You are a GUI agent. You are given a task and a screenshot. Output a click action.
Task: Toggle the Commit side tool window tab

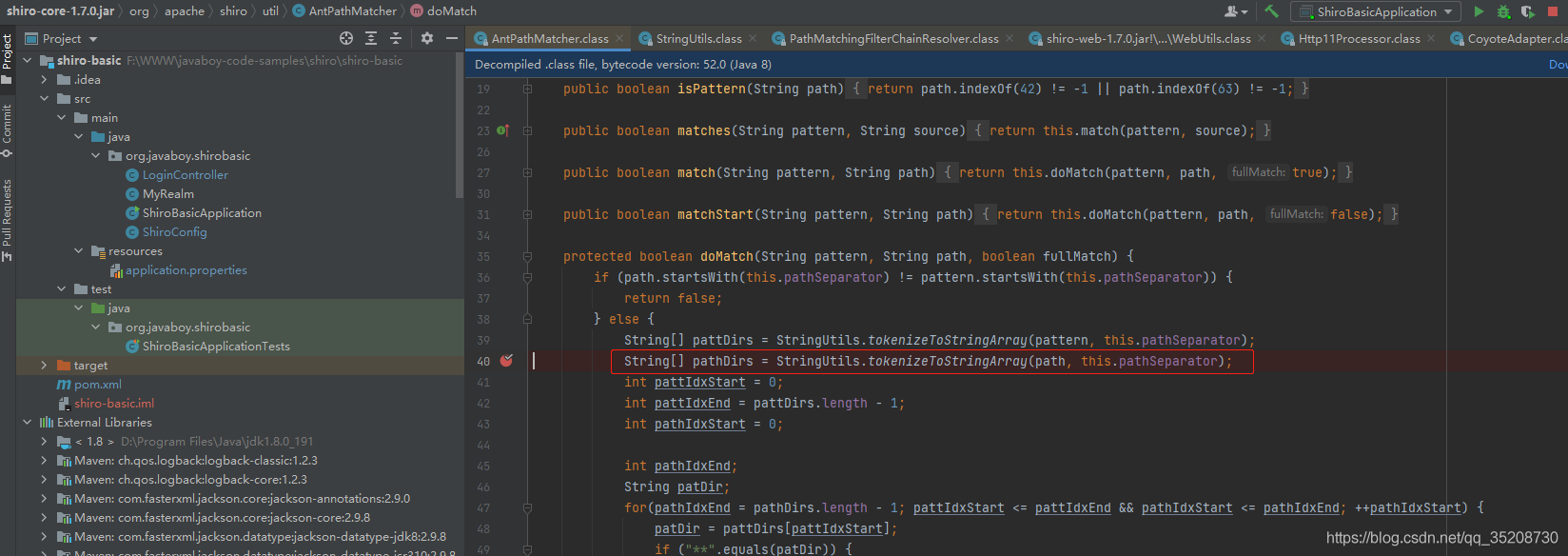click(x=7, y=130)
